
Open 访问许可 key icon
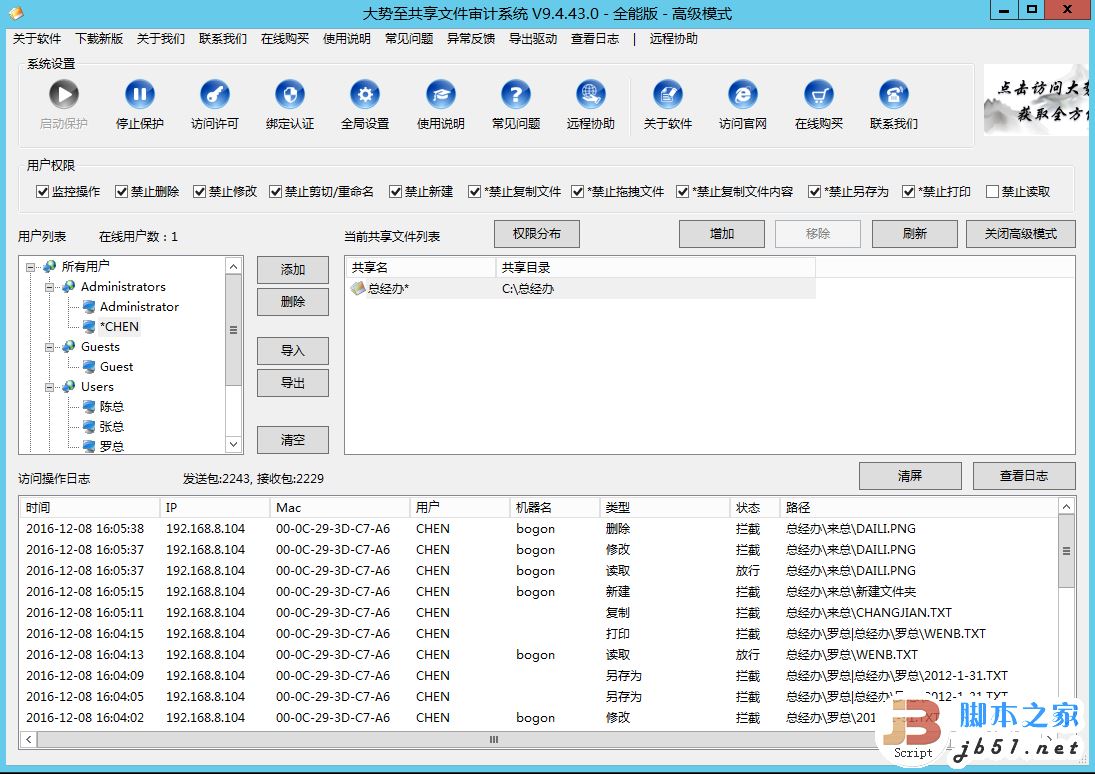(x=214, y=94)
